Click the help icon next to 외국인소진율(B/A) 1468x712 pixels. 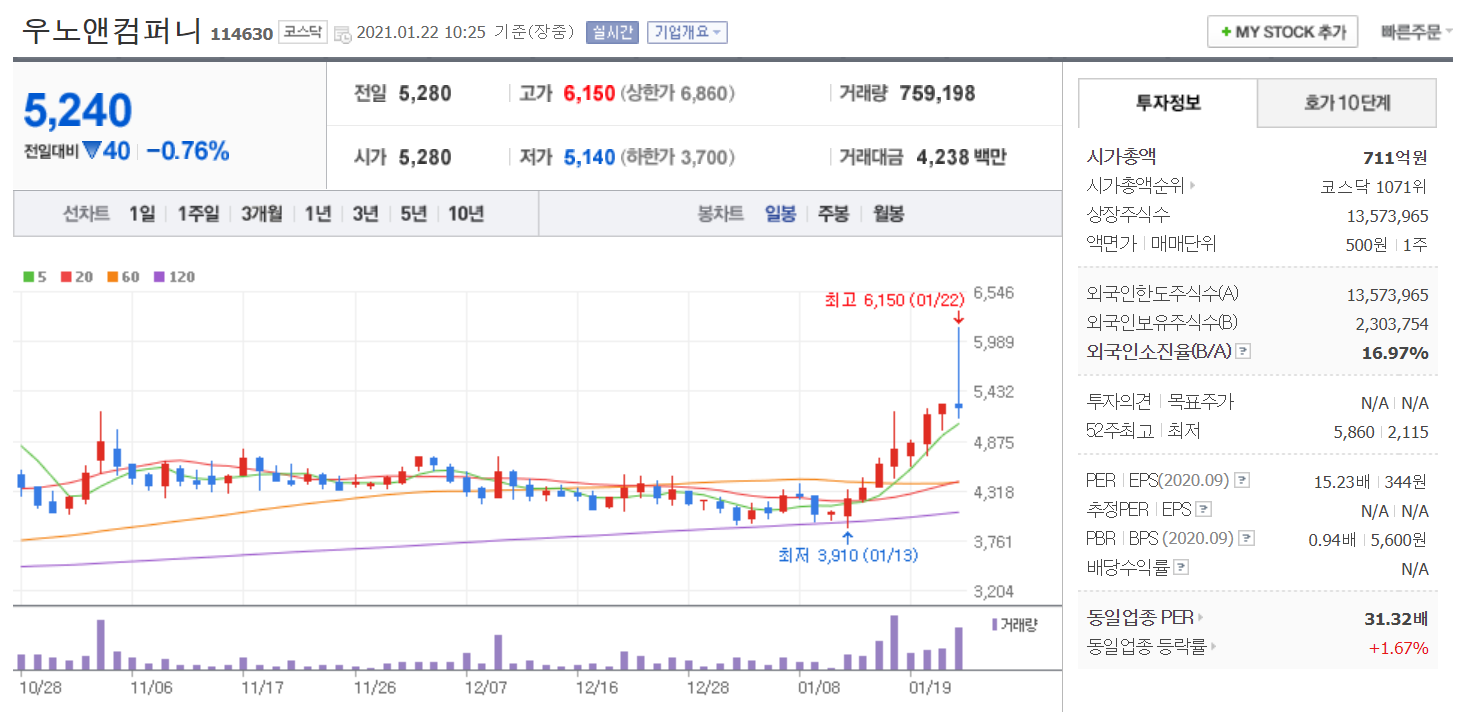tap(1243, 352)
